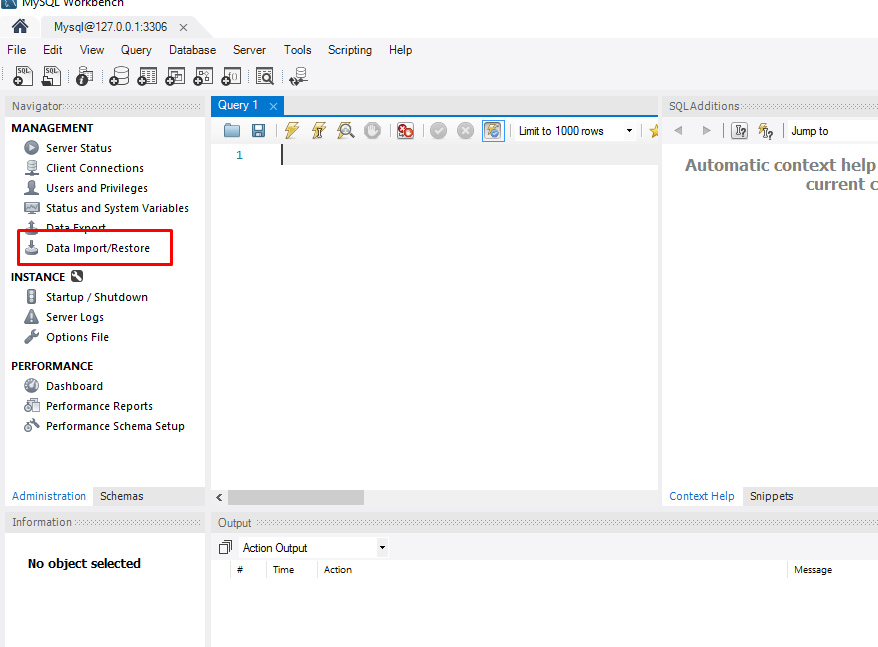Viewport: 878px width, 647px height.
Task: Open the Database menu
Action: click(x=192, y=50)
